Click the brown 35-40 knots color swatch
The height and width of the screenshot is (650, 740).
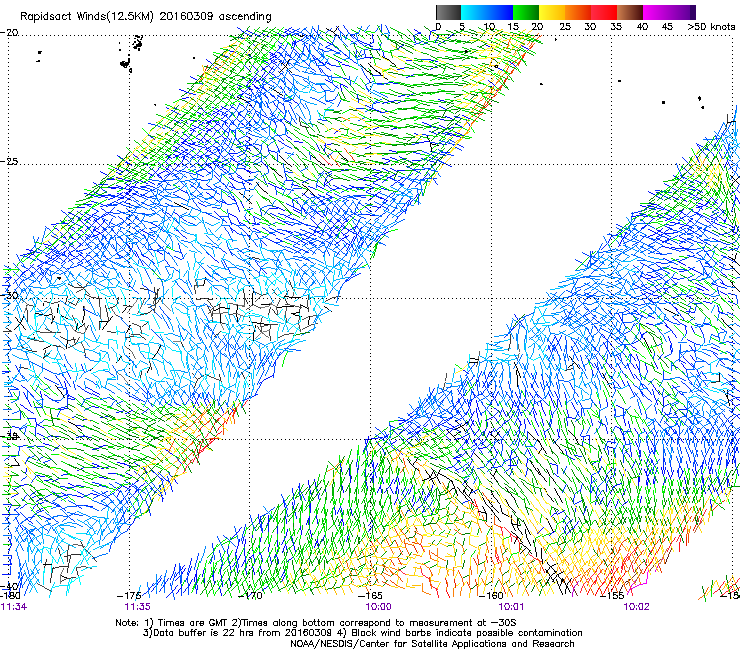(631, 12)
